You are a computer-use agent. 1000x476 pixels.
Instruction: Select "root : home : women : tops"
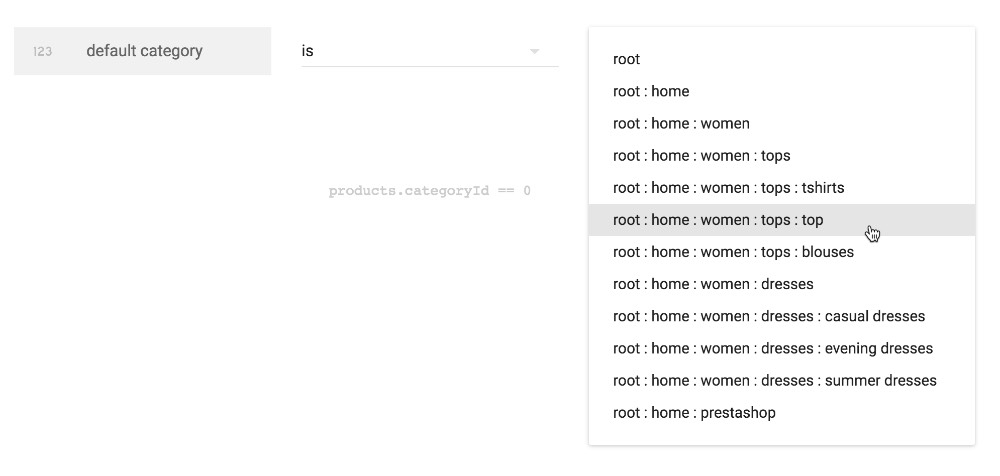pyautogui.click(x=701, y=155)
